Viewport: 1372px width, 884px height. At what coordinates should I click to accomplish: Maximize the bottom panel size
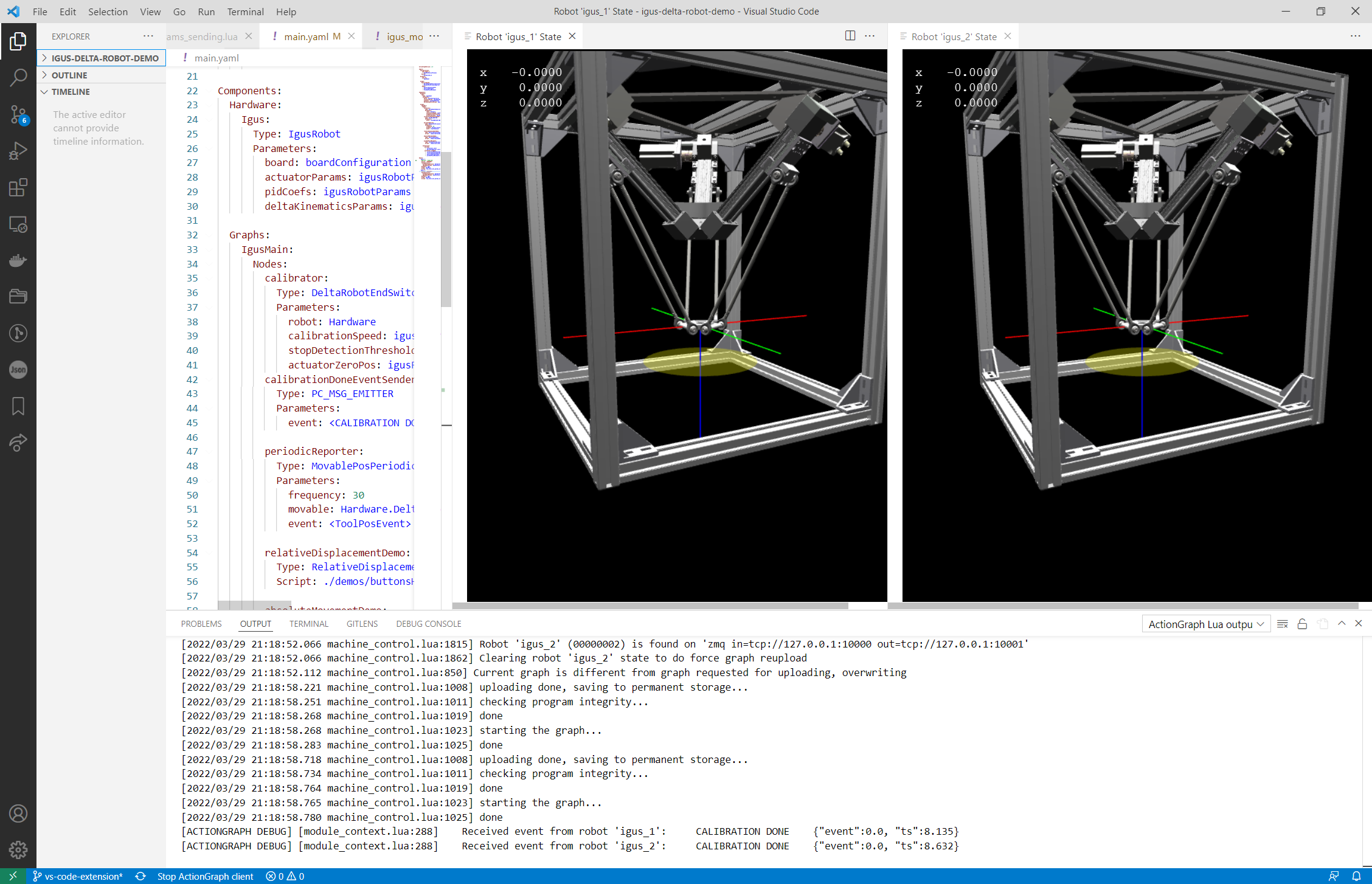[1342, 623]
